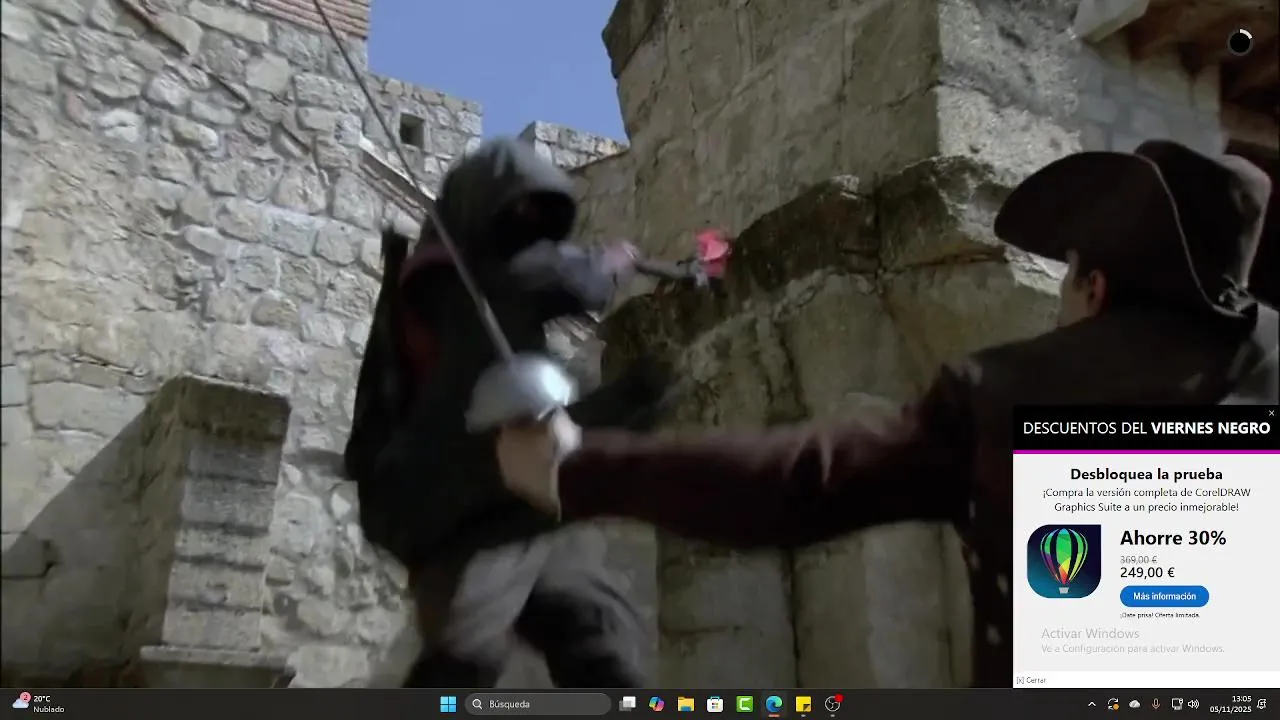Image resolution: width=1280 pixels, height=720 pixels.
Task: Open File Explorer folder icon
Action: (686, 704)
